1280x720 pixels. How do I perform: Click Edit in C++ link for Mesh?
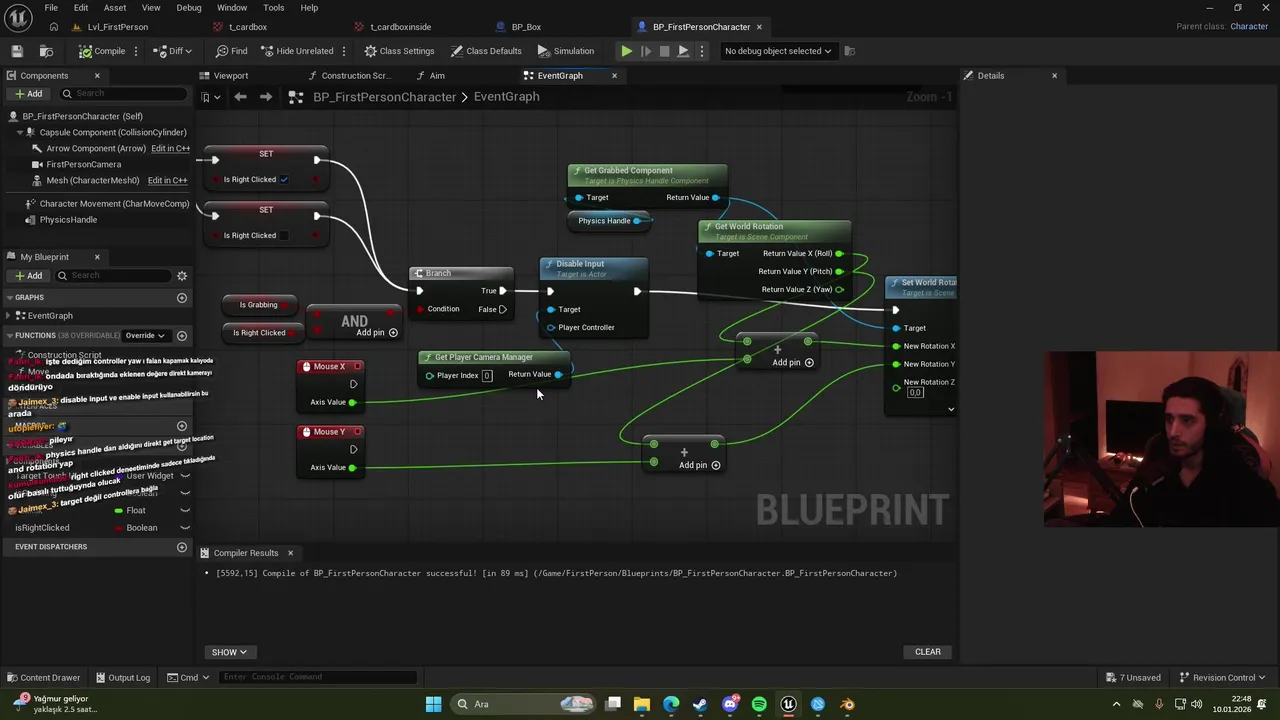(167, 181)
